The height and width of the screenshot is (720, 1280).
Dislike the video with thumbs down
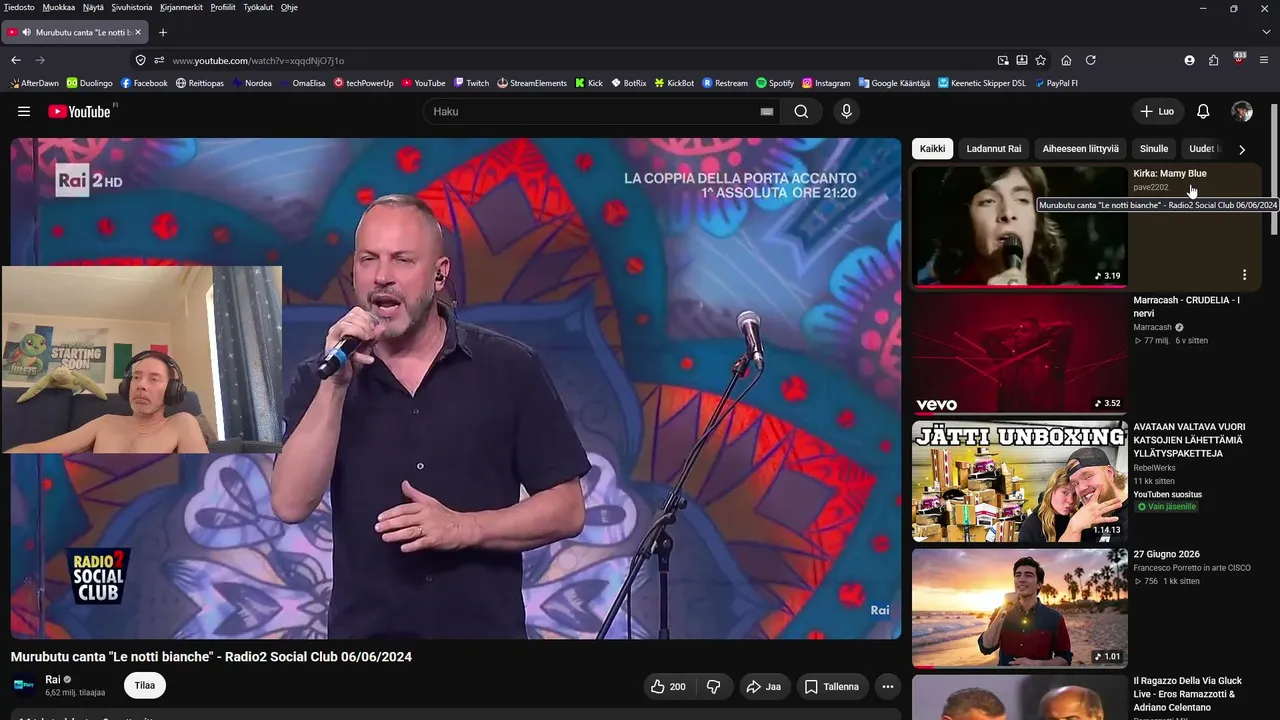(714, 687)
